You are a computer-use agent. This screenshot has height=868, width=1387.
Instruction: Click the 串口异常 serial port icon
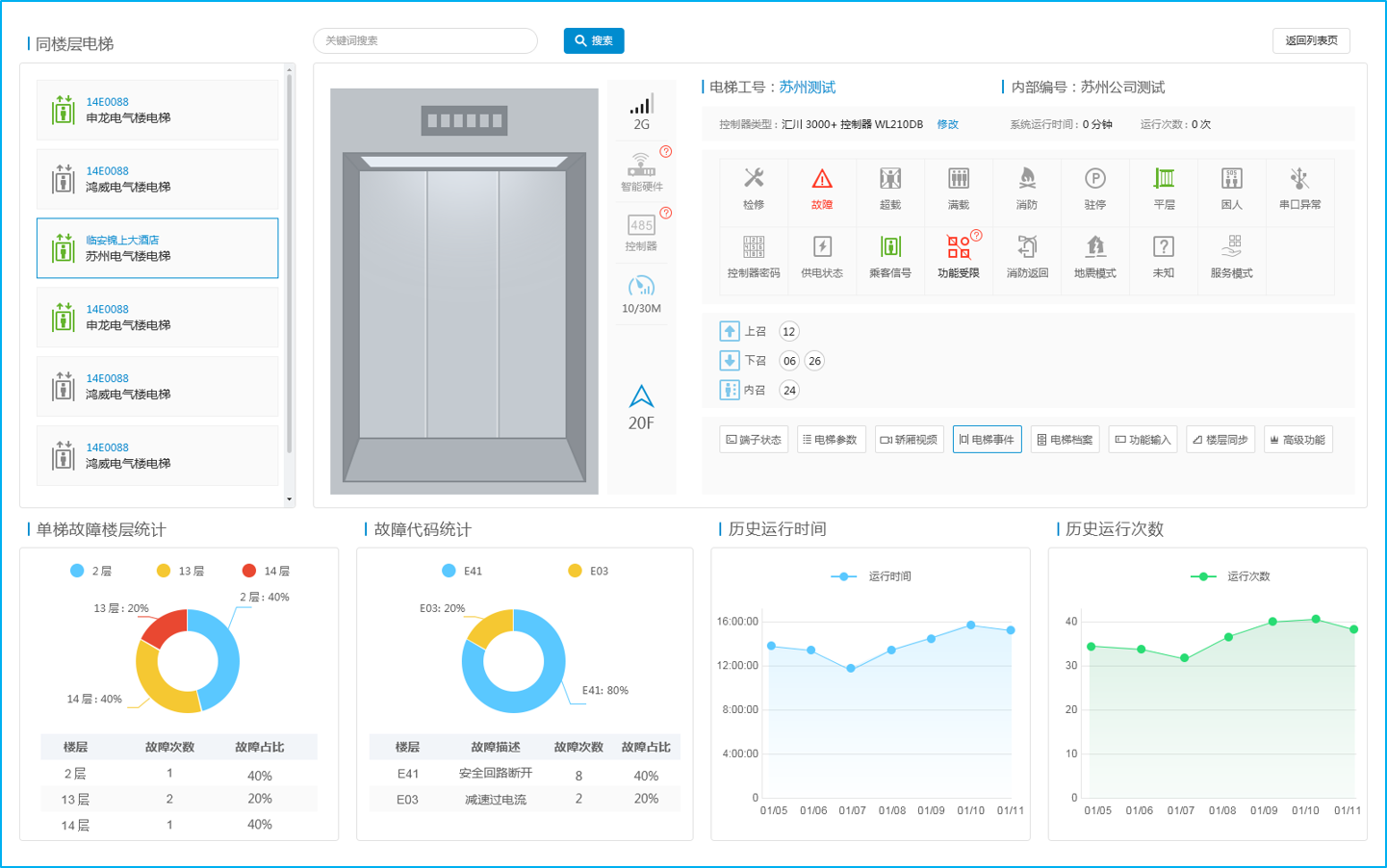[x=1299, y=180]
